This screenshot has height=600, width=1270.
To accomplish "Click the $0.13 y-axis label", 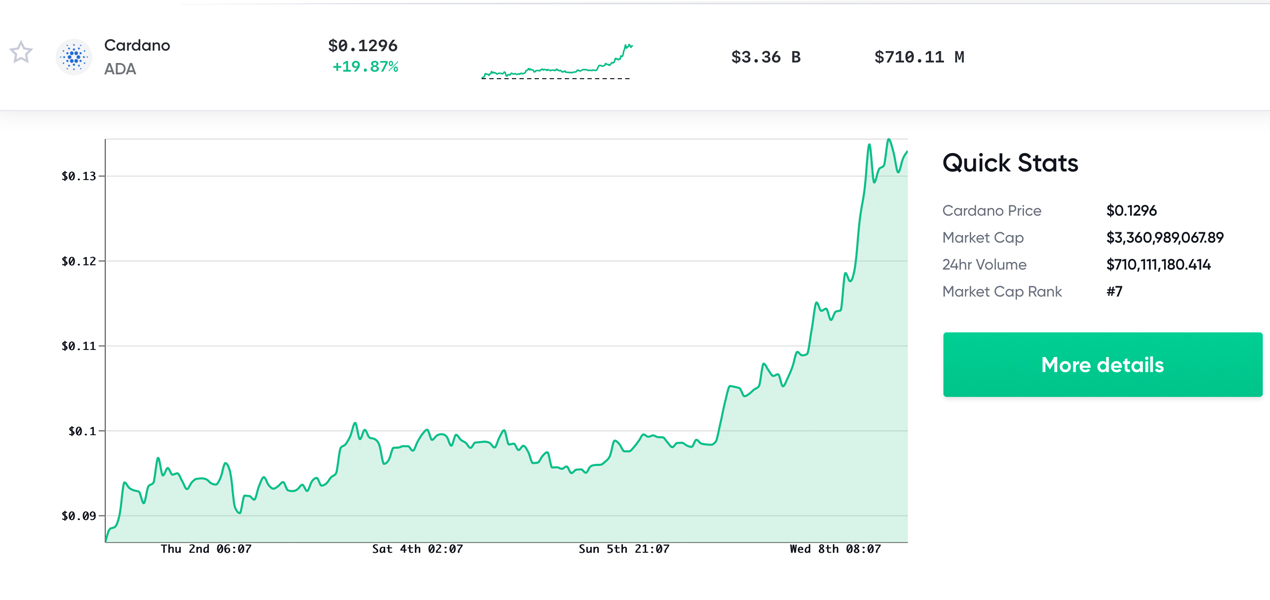I will pyautogui.click(x=79, y=176).
